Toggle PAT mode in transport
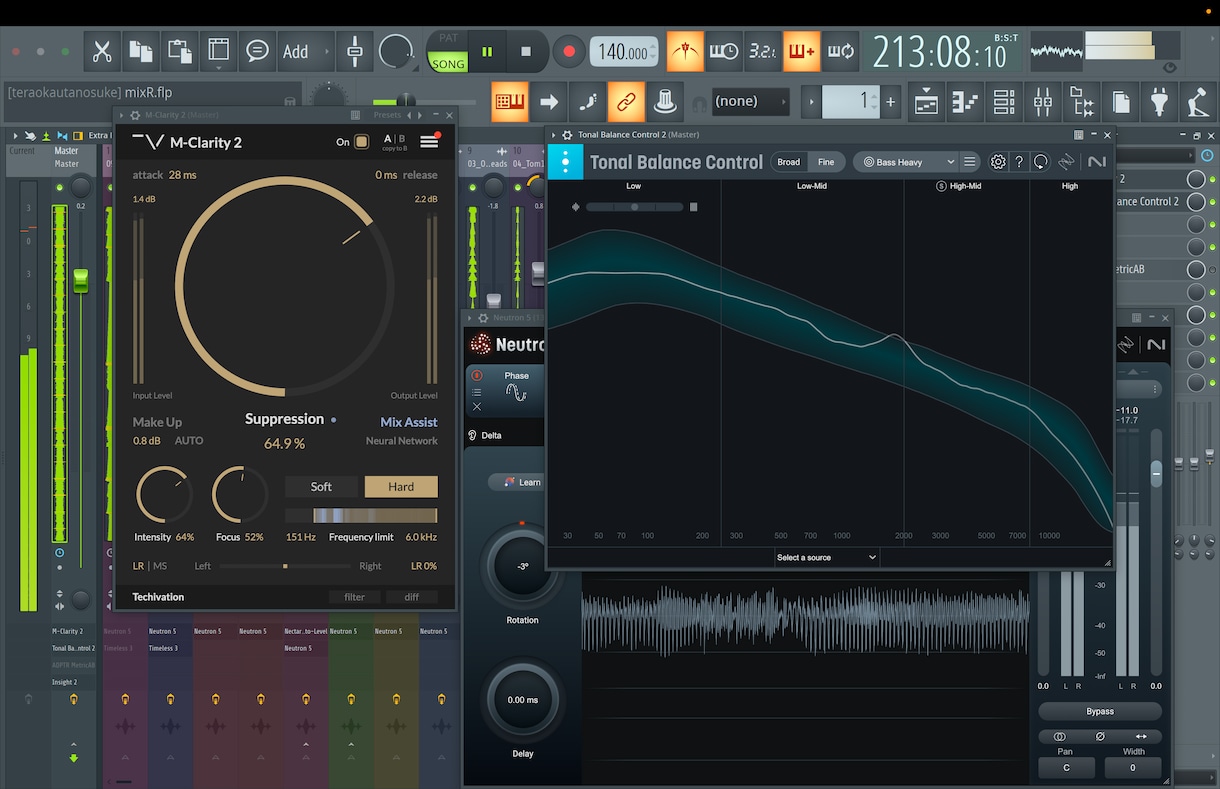The width and height of the screenshot is (1220, 789). click(x=448, y=39)
